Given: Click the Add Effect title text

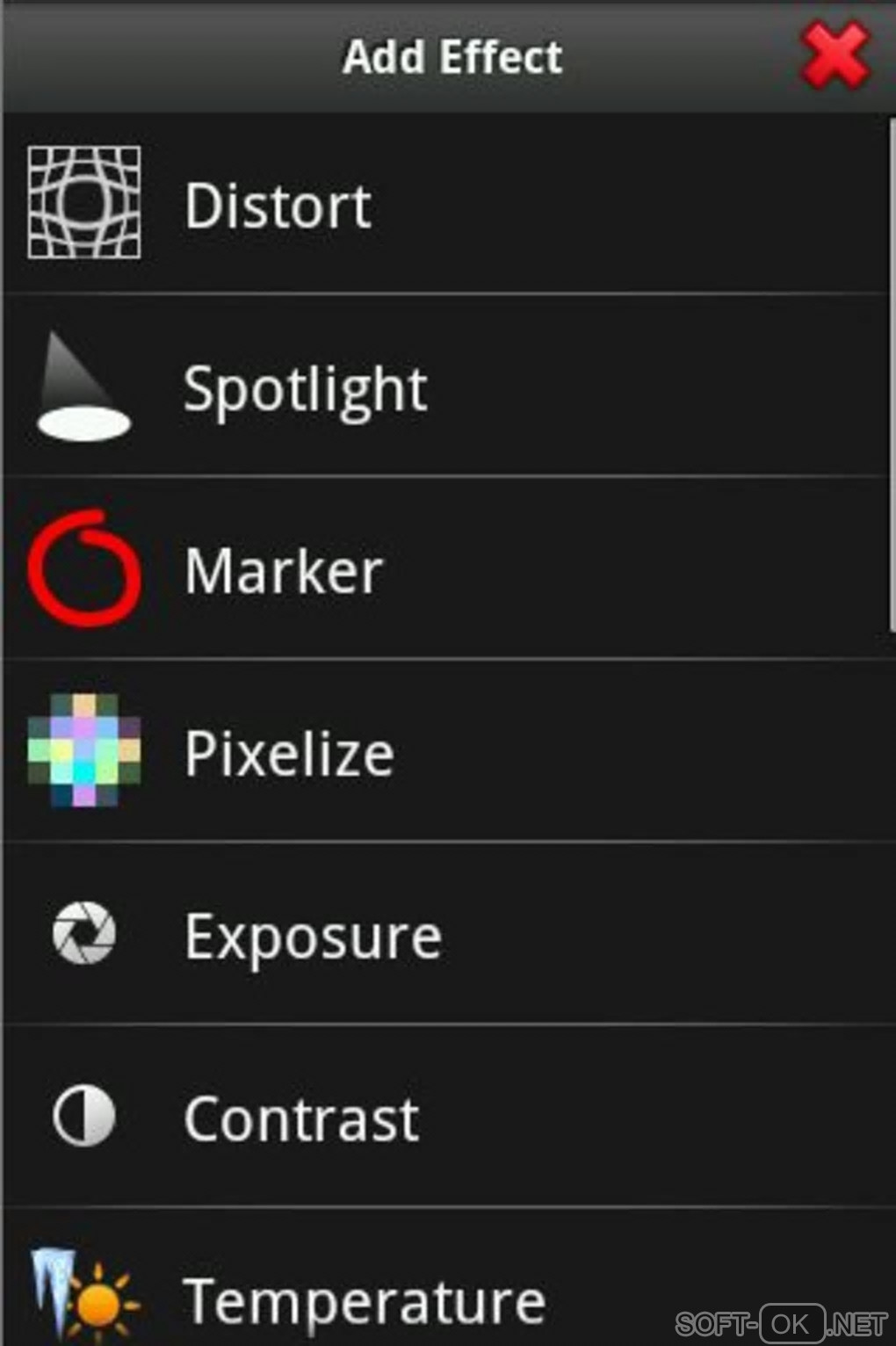Looking at the screenshot, I should 452,57.
